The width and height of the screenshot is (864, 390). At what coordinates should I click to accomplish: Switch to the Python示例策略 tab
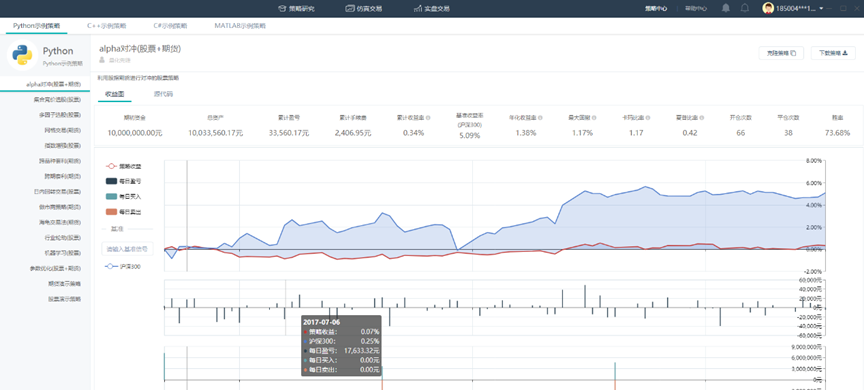coord(36,26)
